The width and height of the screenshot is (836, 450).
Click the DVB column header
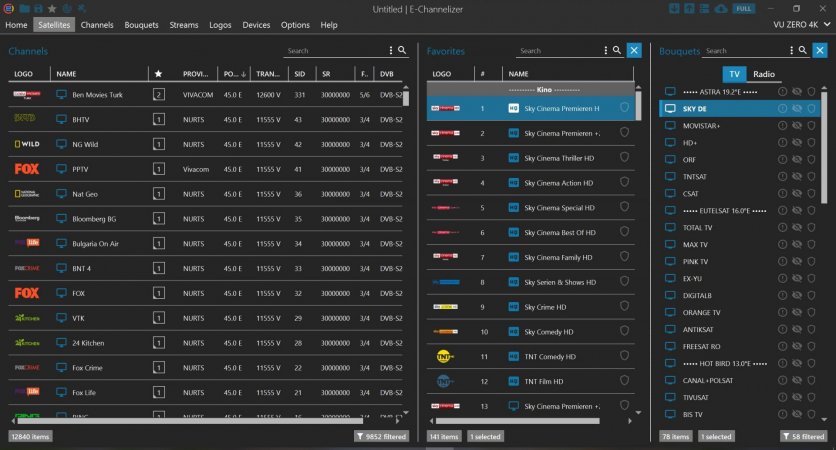387,74
